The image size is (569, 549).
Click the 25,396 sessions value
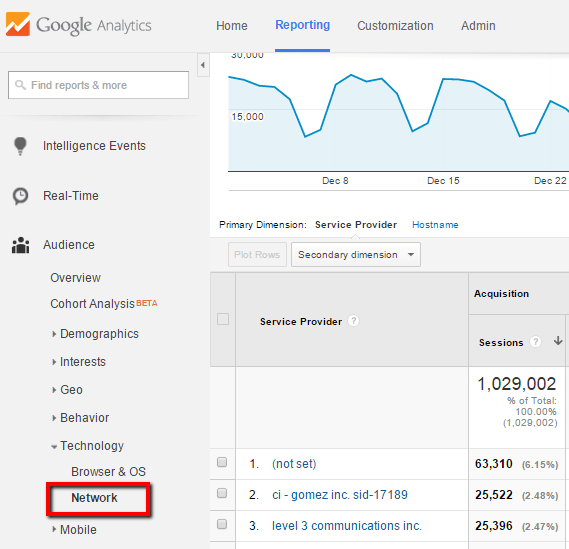click(x=494, y=526)
